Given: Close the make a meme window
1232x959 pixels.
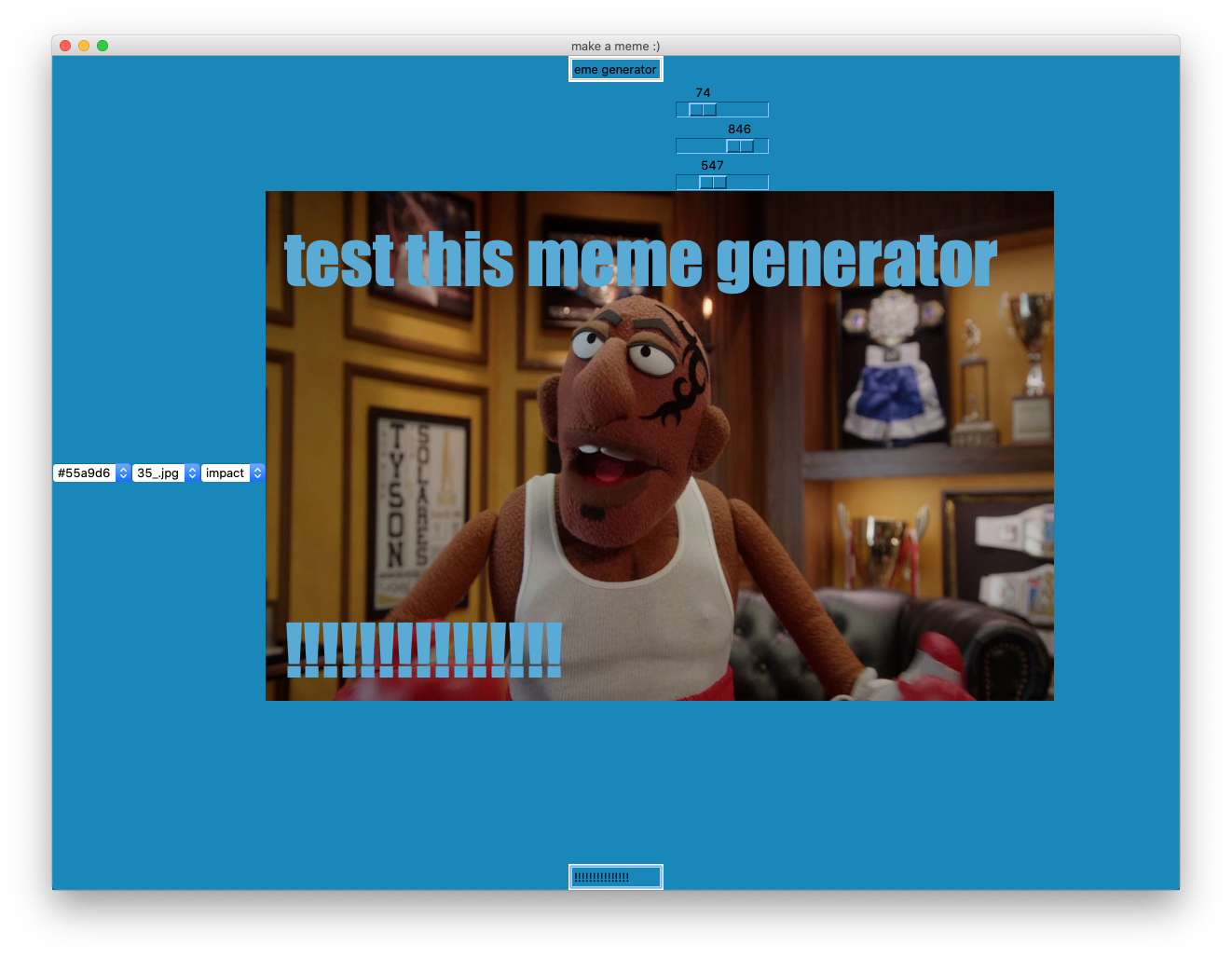Looking at the screenshot, I should pos(65,46).
